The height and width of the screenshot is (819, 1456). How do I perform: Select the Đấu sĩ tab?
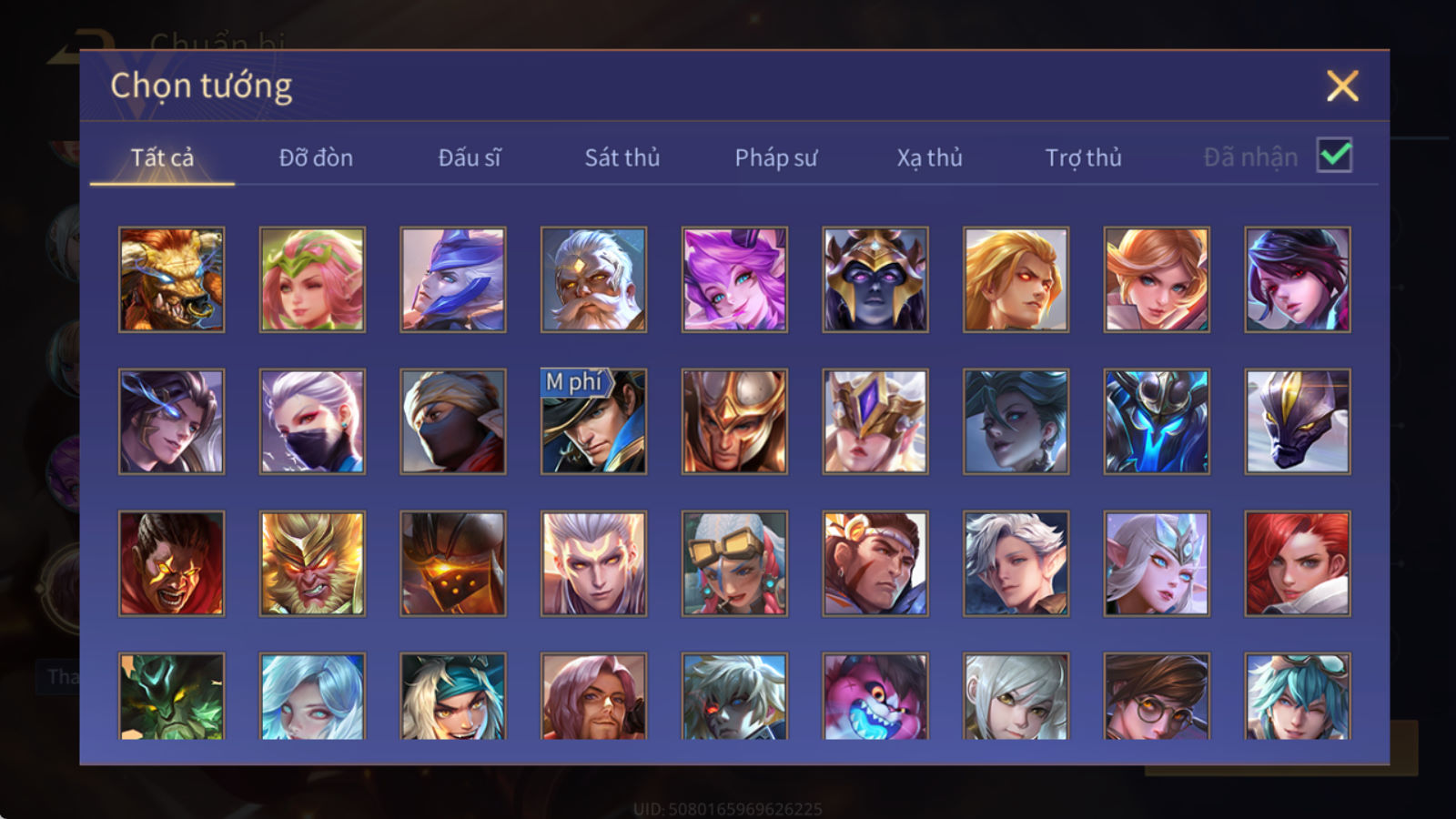pos(470,157)
